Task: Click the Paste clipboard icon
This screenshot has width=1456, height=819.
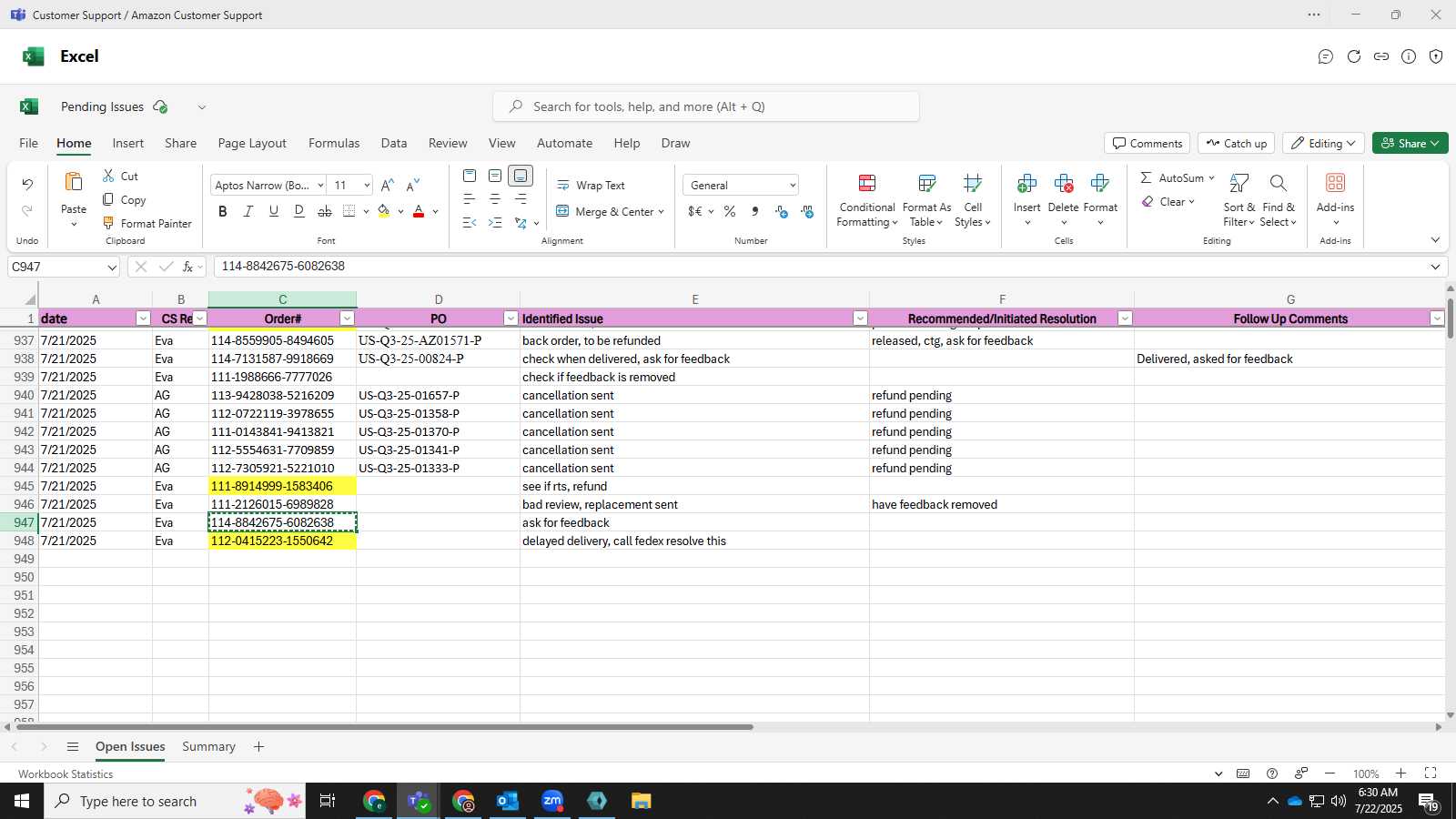Action: [74, 183]
